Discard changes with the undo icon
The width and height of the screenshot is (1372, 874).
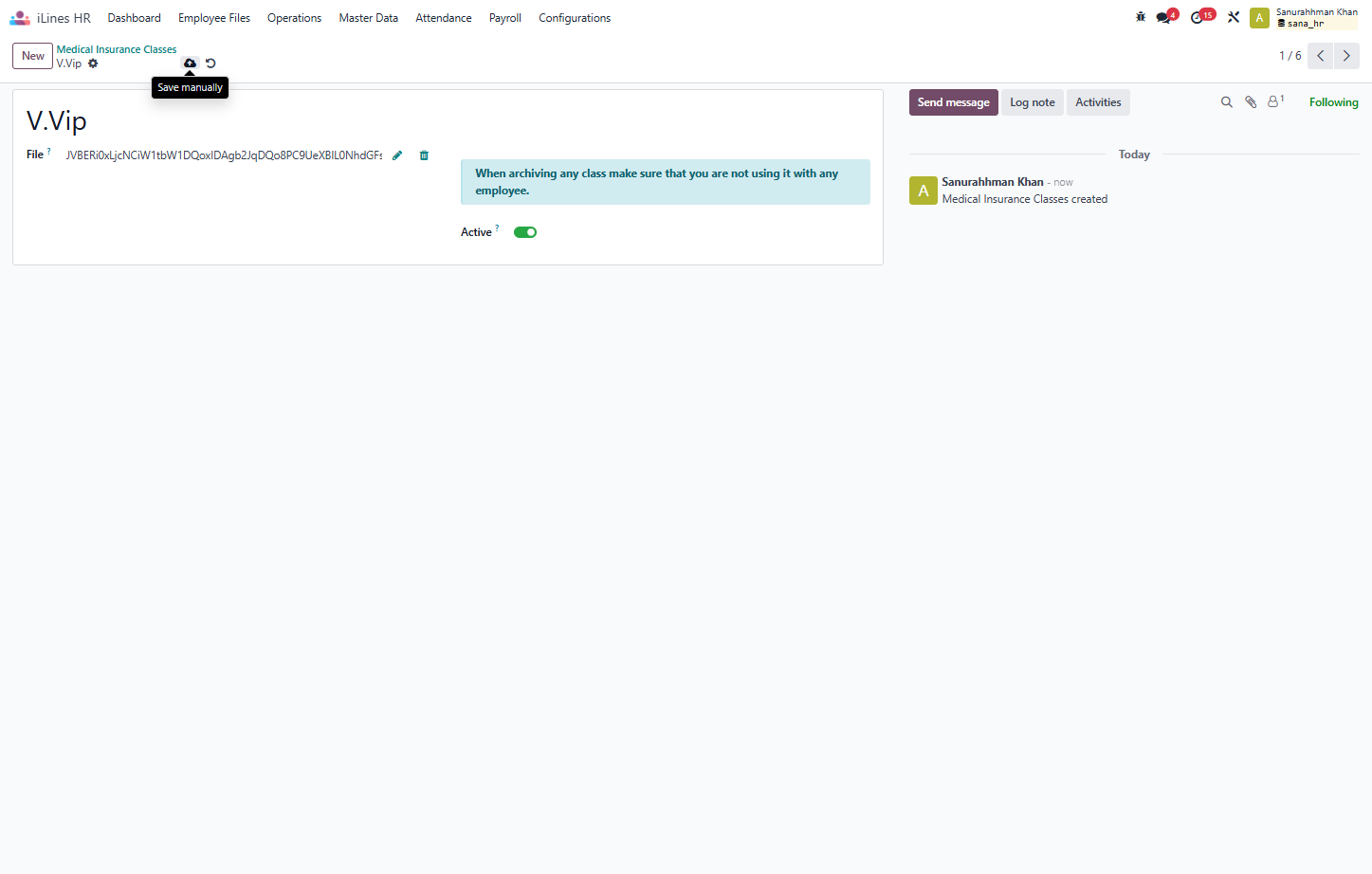pos(210,64)
